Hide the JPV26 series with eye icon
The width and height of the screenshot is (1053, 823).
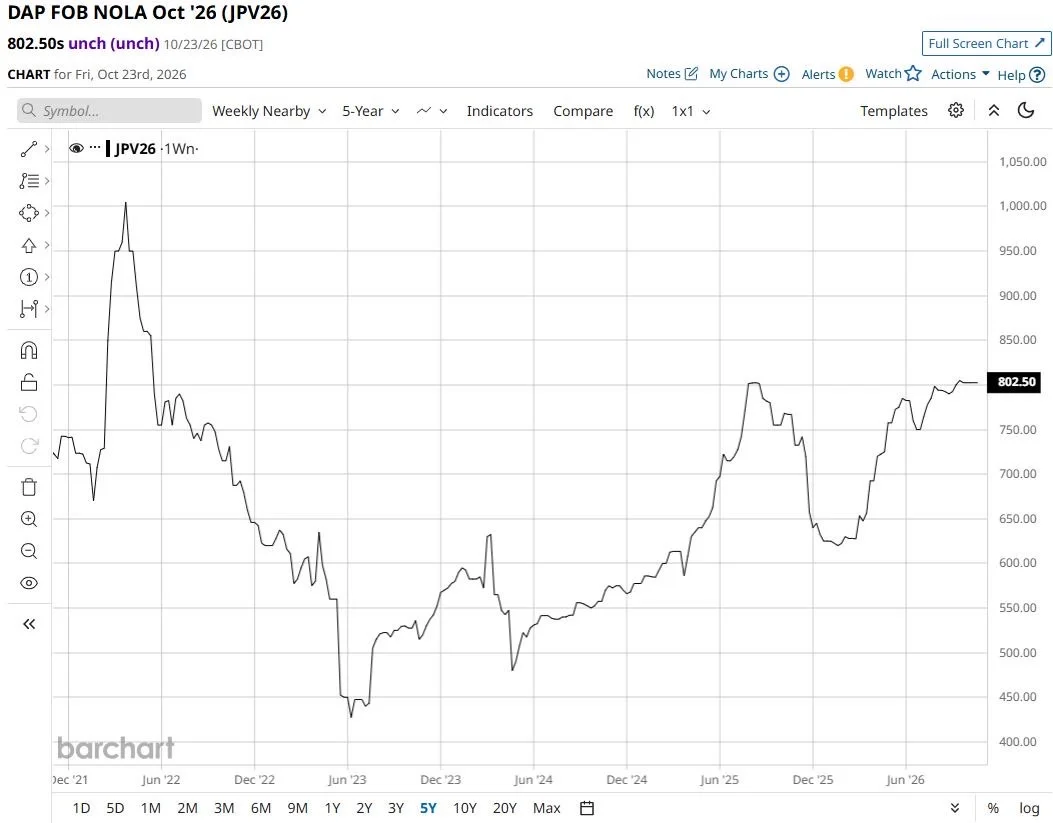(76, 148)
